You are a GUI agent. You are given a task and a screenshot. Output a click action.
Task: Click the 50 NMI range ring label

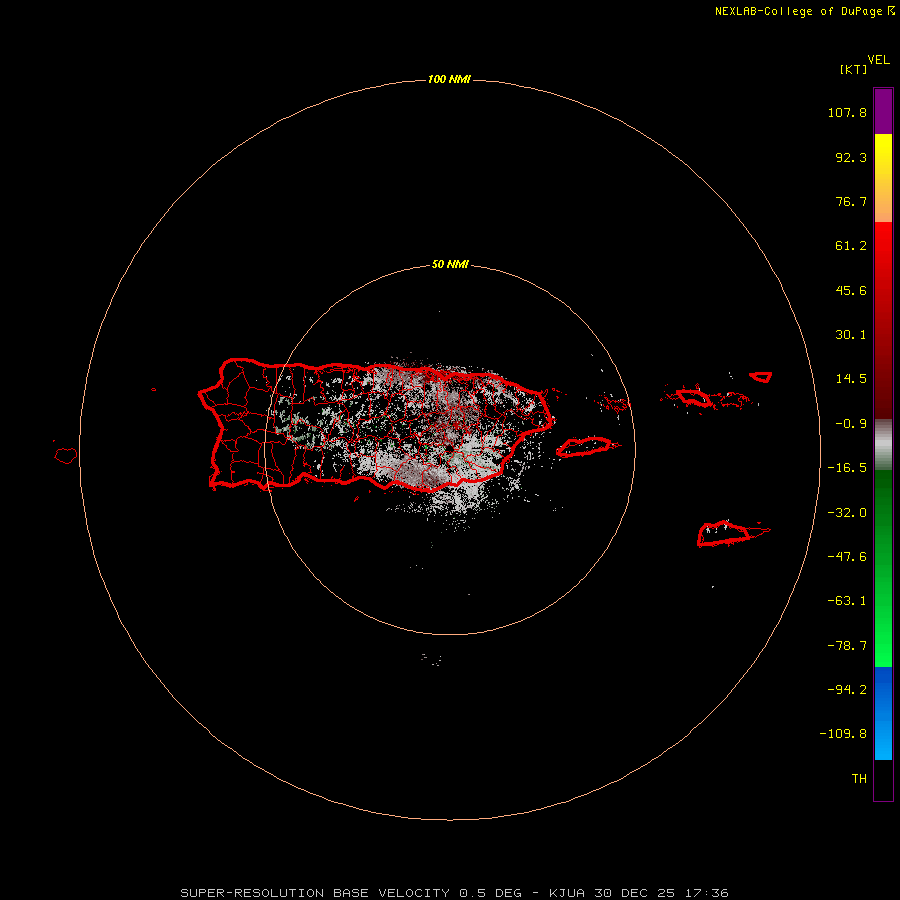(450, 265)
